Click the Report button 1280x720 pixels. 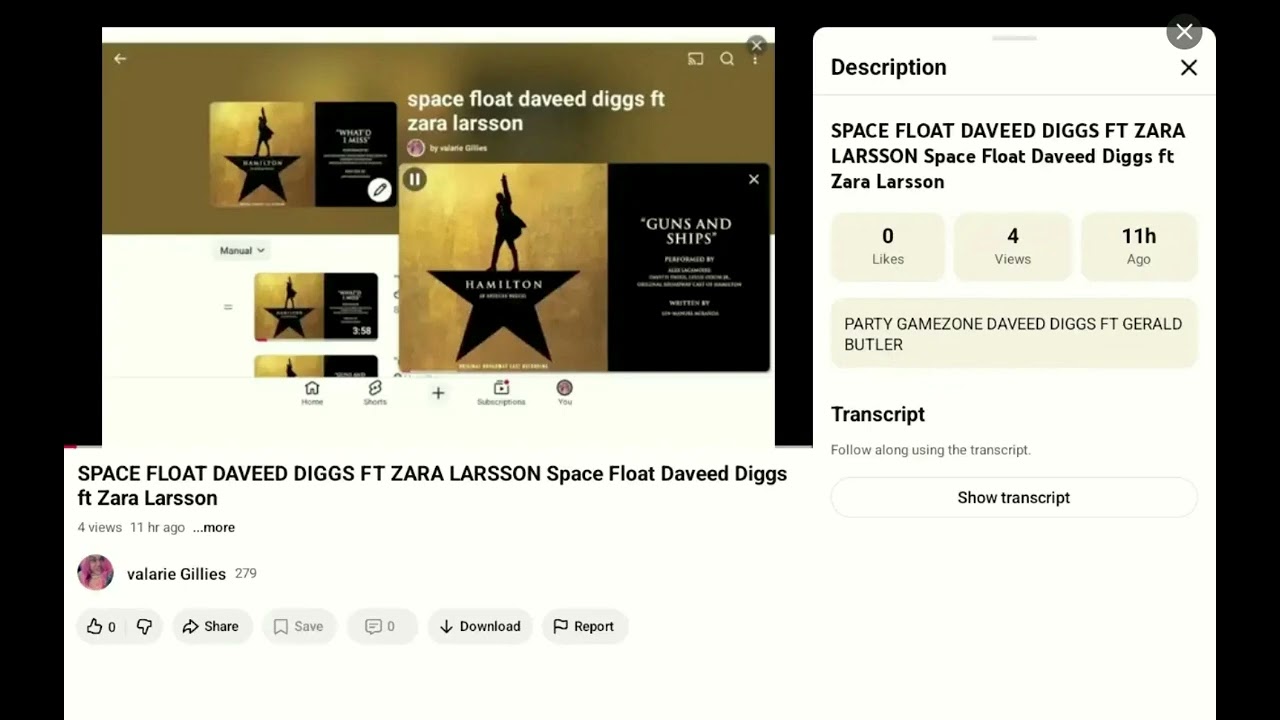(584, 626)
